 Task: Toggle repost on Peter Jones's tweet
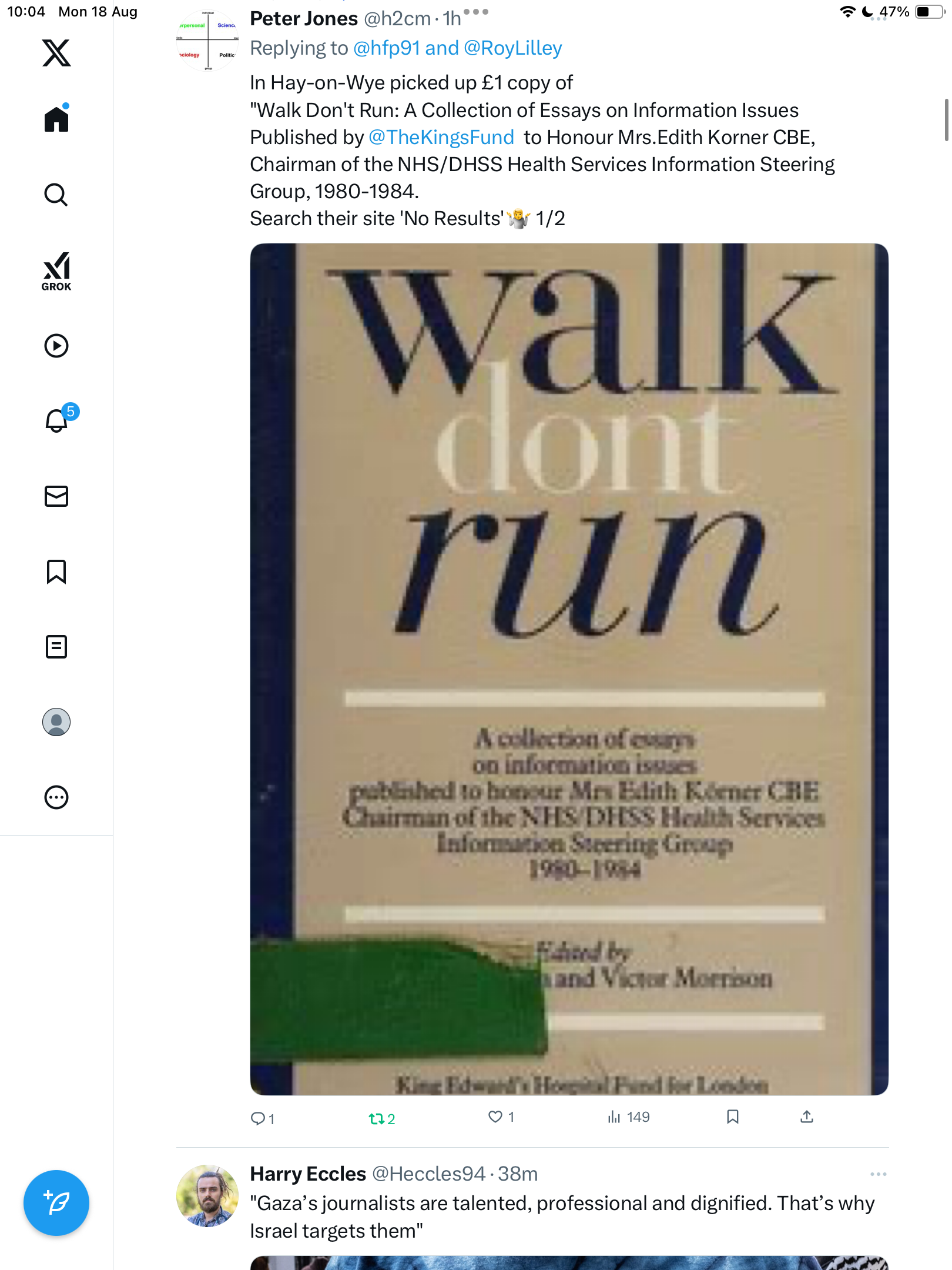pyautogui.click(x=382, y=1118)
